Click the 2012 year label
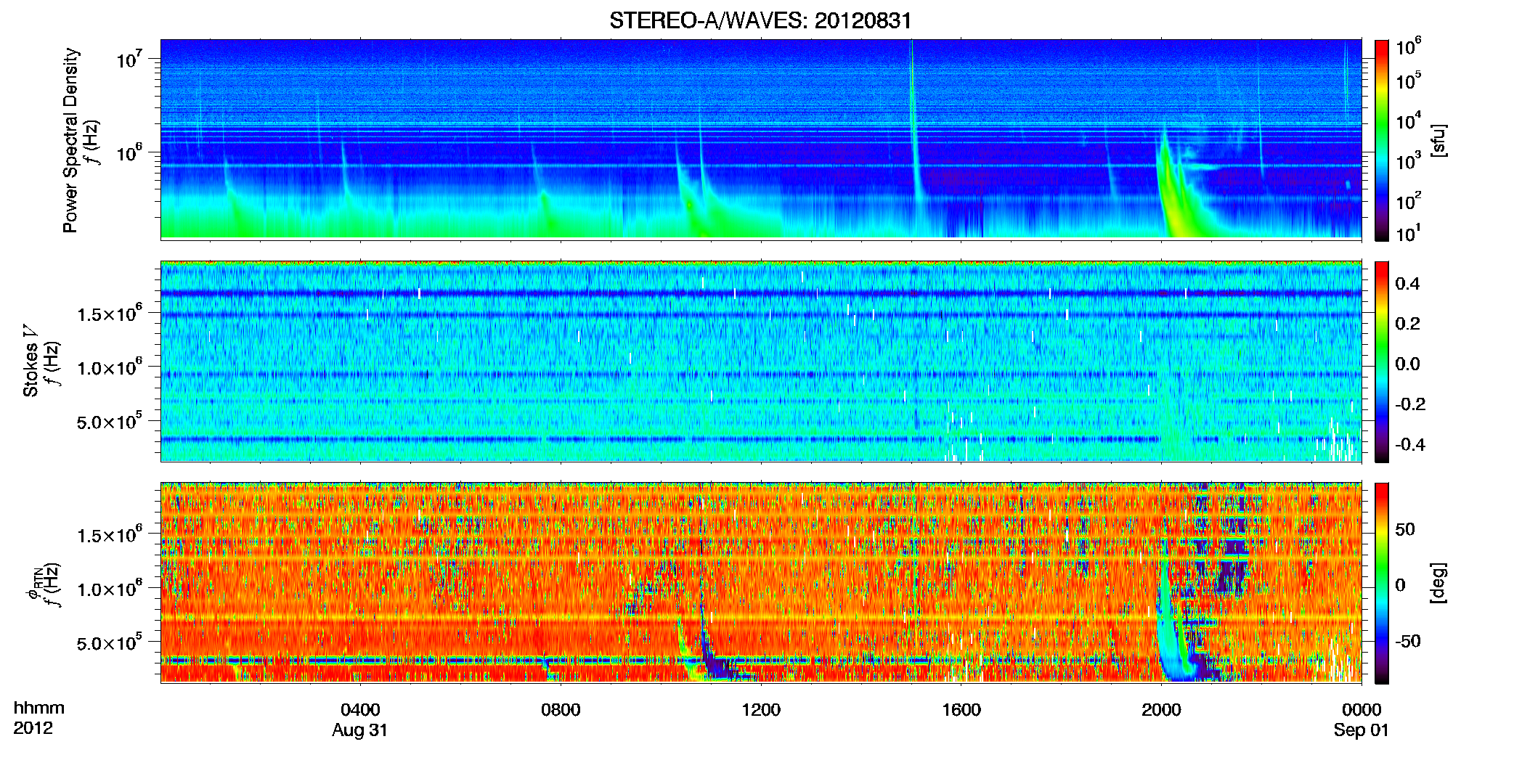 [x=33, y=728]
